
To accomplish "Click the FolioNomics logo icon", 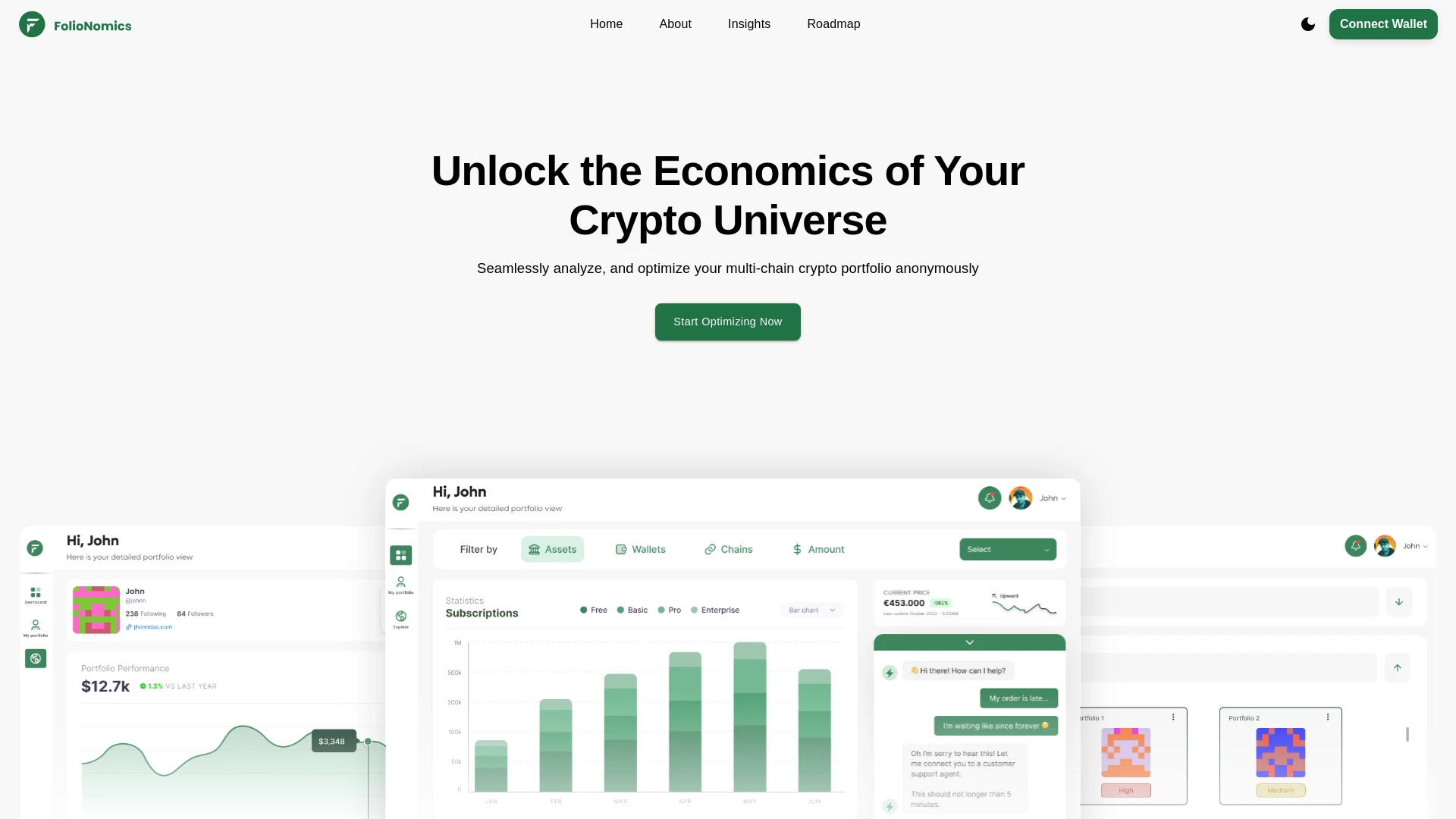I will pos(31,24).
